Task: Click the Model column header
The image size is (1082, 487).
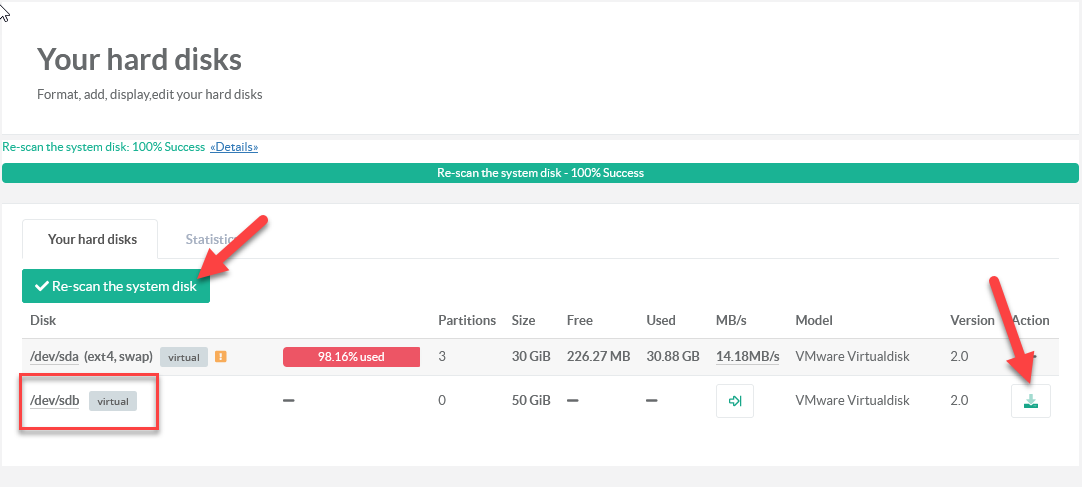Action: [814, 320]
